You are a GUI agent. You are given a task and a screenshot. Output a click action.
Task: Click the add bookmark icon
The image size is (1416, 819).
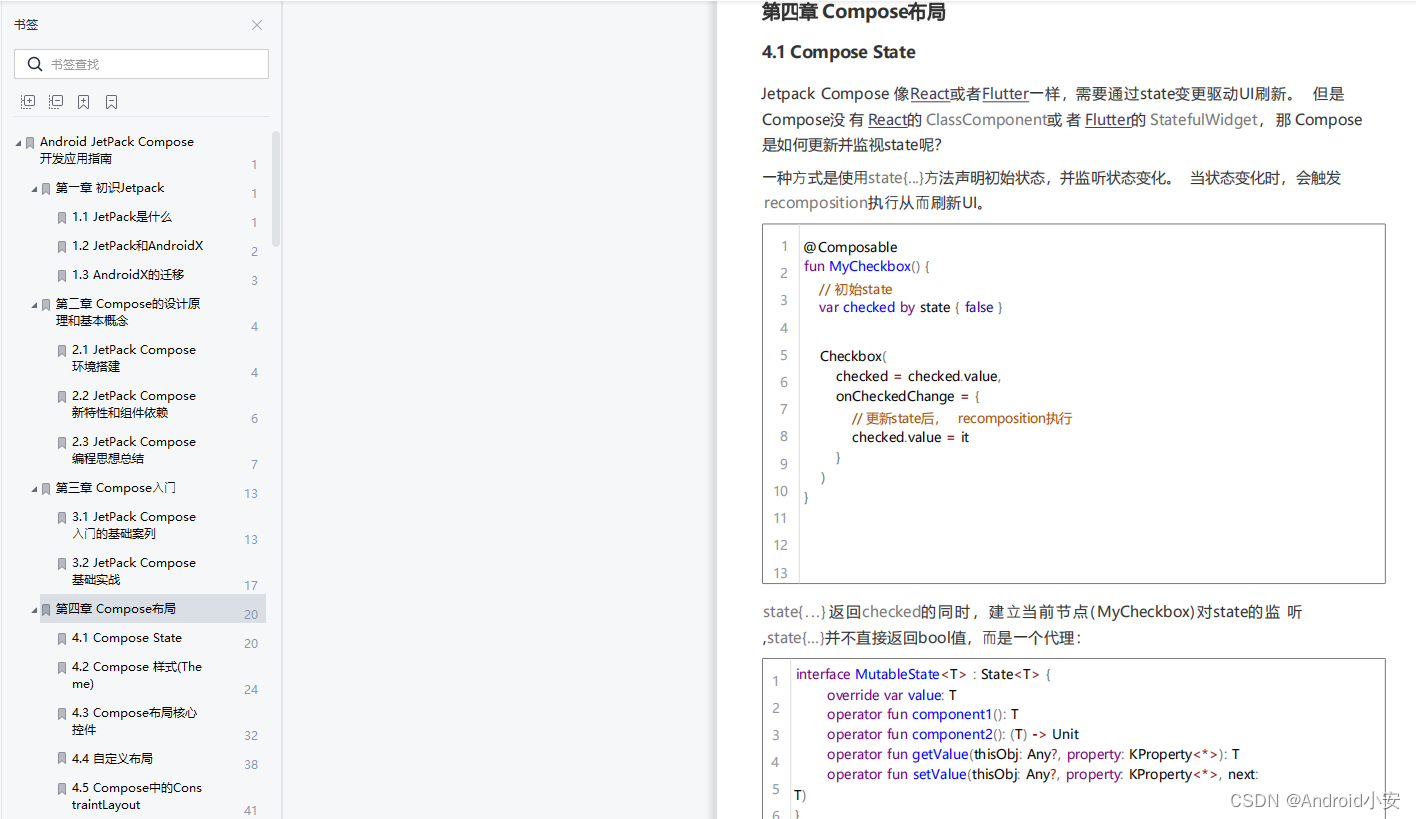[x=84, y=102]
